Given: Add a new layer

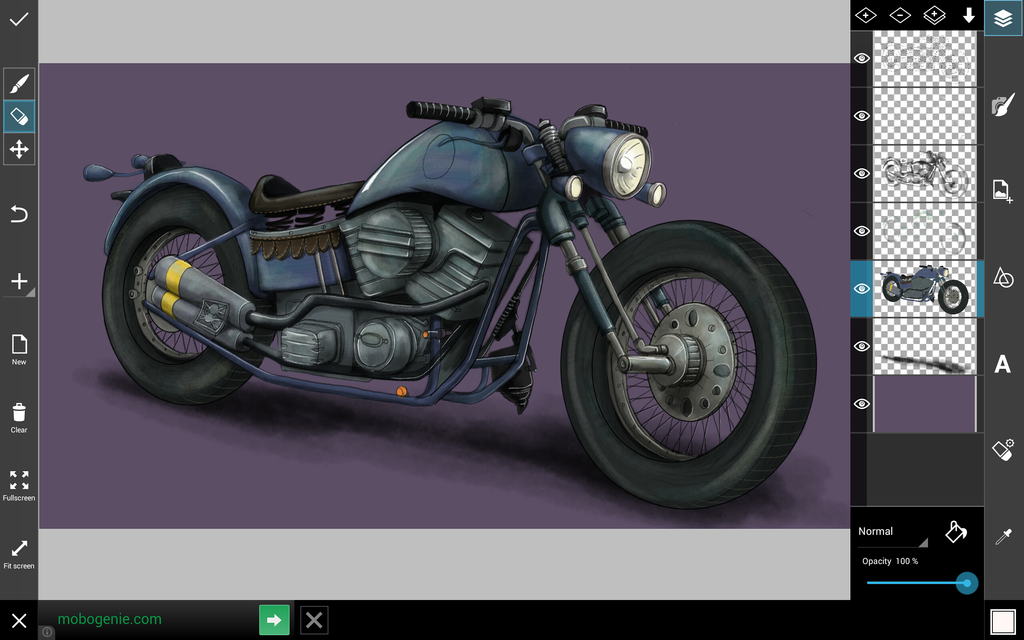Looking at the screenshot, I should pyautogui.click(x=866, y=15).
